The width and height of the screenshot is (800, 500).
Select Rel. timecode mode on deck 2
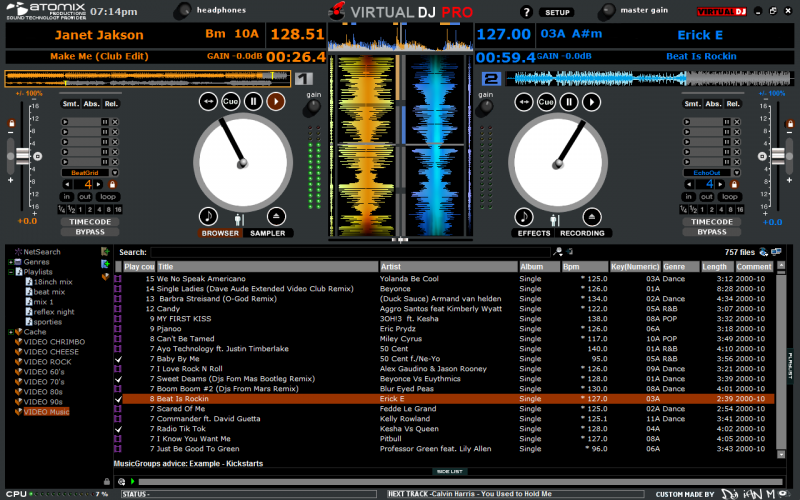(x=733, y=104)
